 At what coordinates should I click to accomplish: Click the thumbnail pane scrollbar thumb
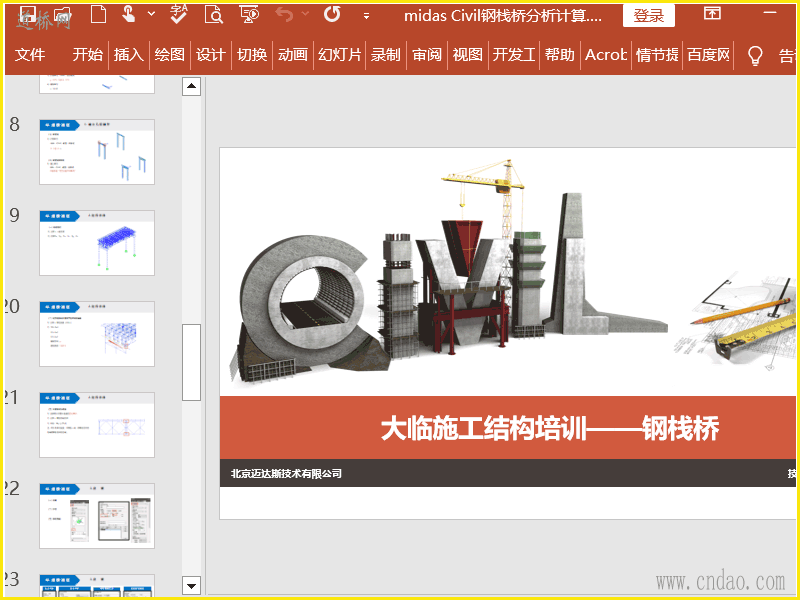coord(191,362)
